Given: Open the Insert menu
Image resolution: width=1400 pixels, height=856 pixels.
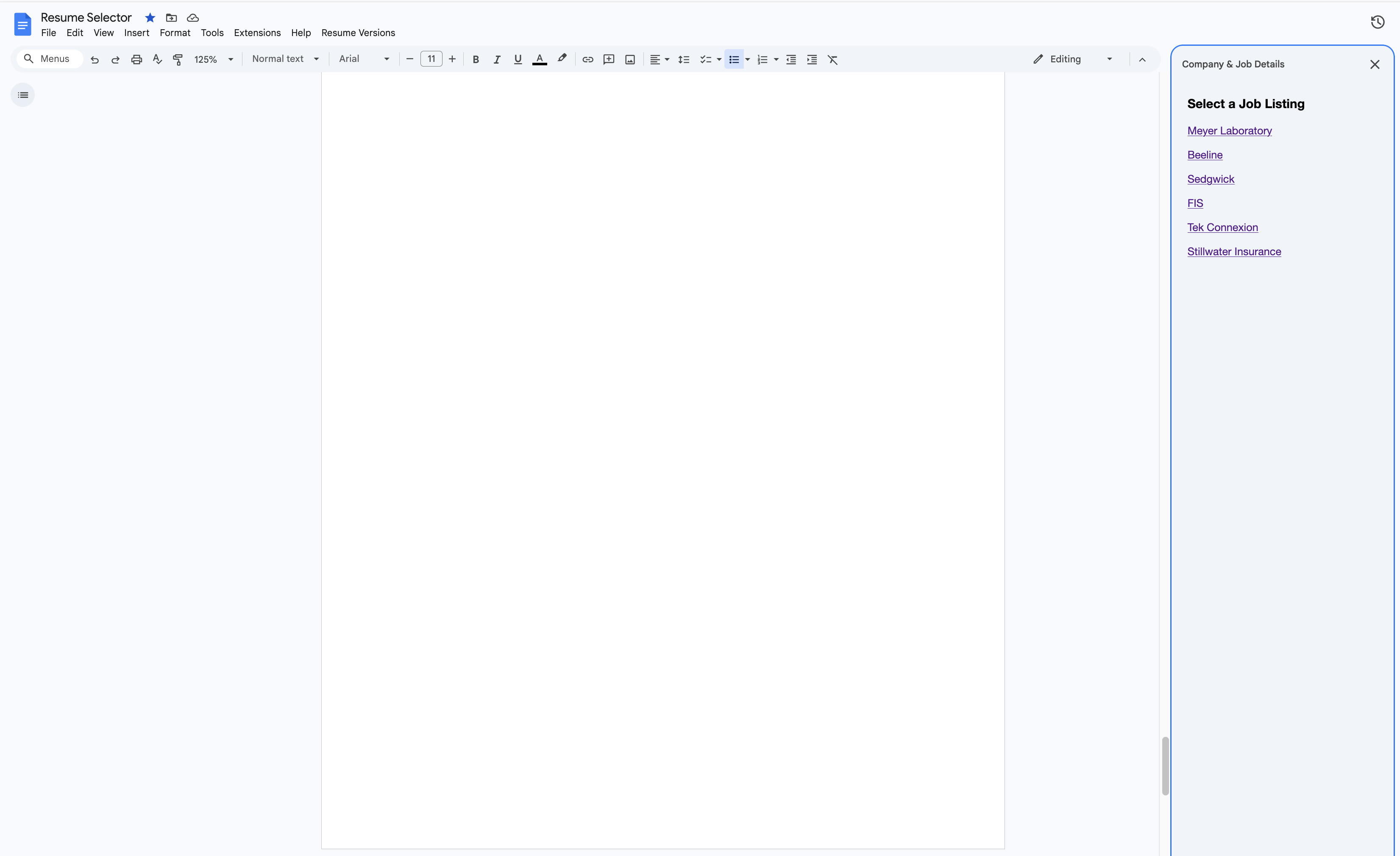Looking at the screenshot, I should (x=136, y=33).
